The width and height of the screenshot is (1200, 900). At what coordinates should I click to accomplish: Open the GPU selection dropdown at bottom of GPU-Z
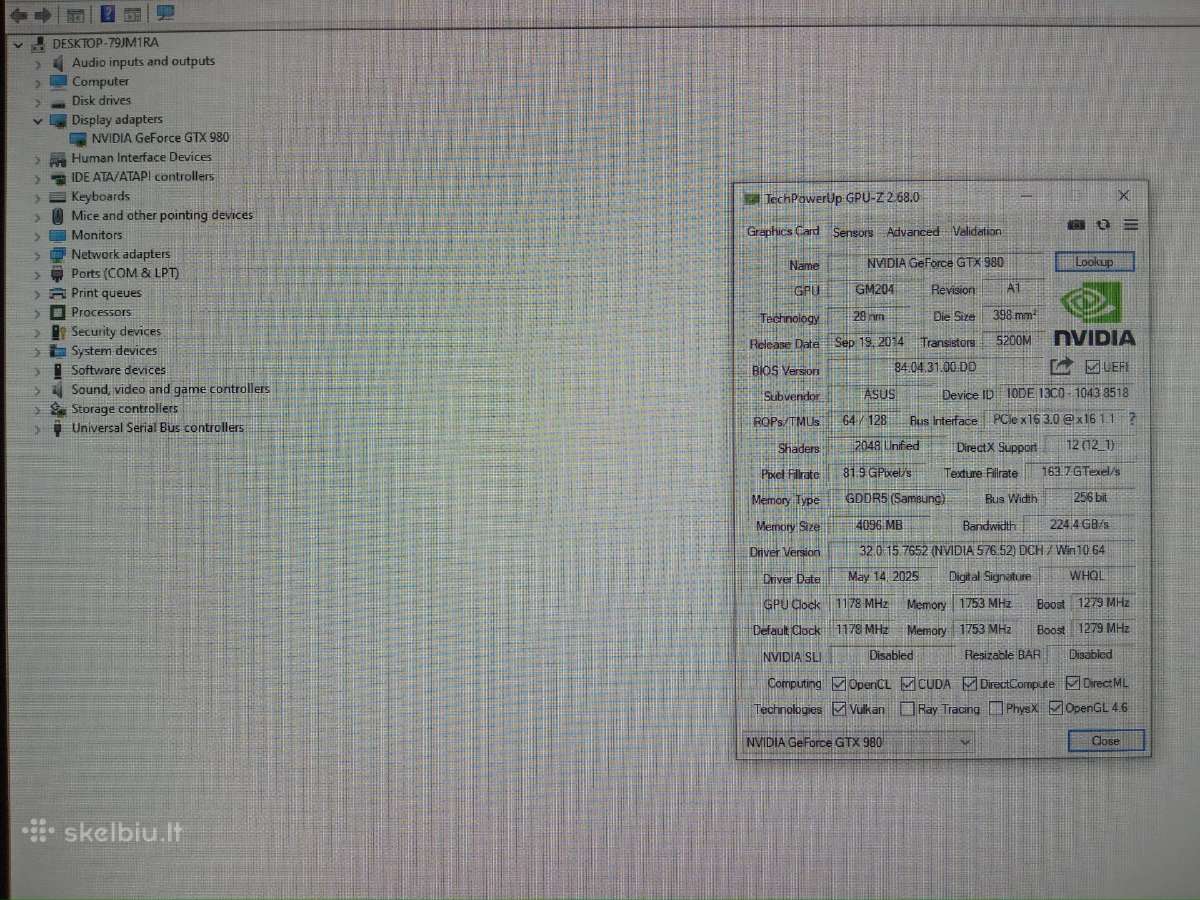coord(857,742)
